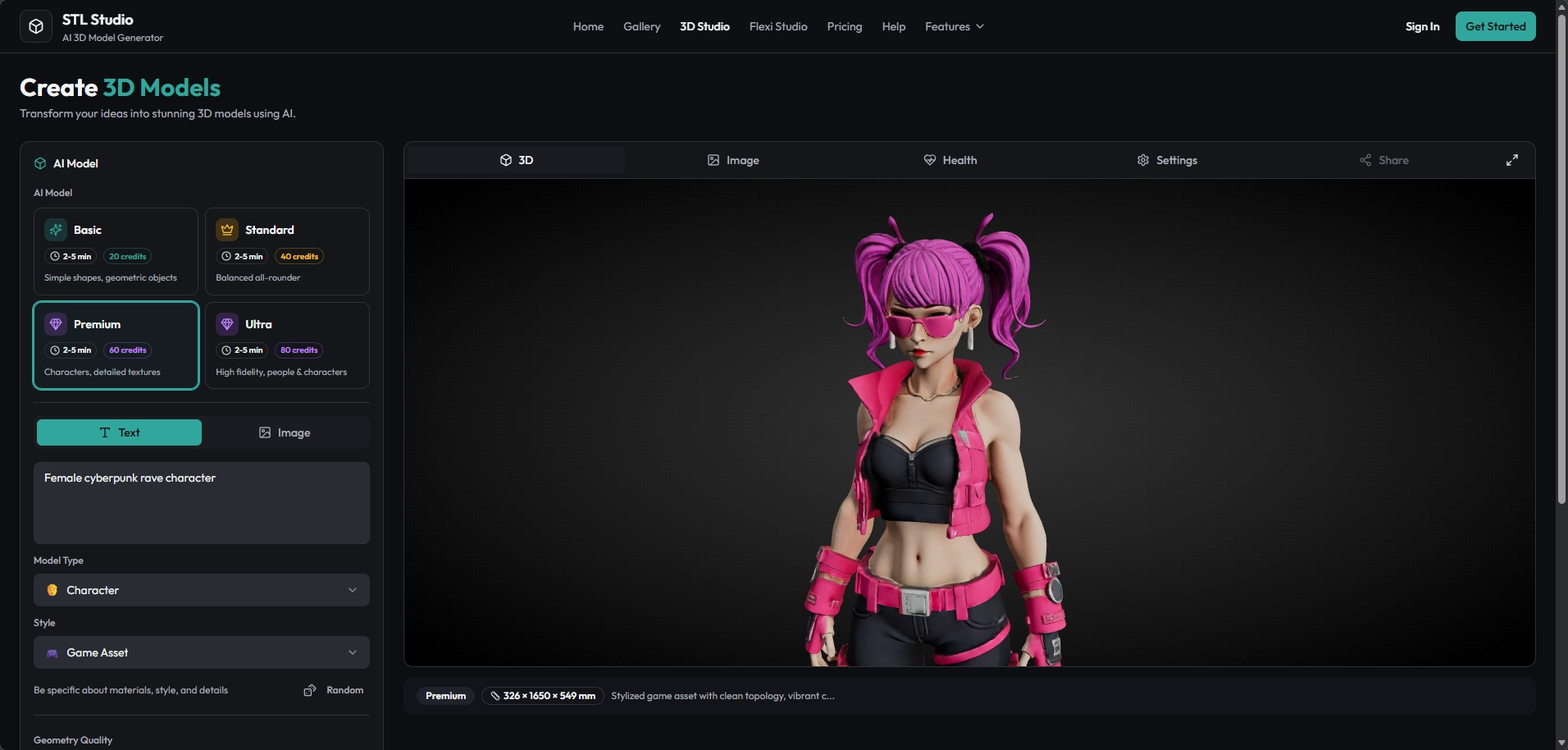Click the STL Studio logo icon
The width and height of the screenshot is (1568, 750).
coord(35,25)
